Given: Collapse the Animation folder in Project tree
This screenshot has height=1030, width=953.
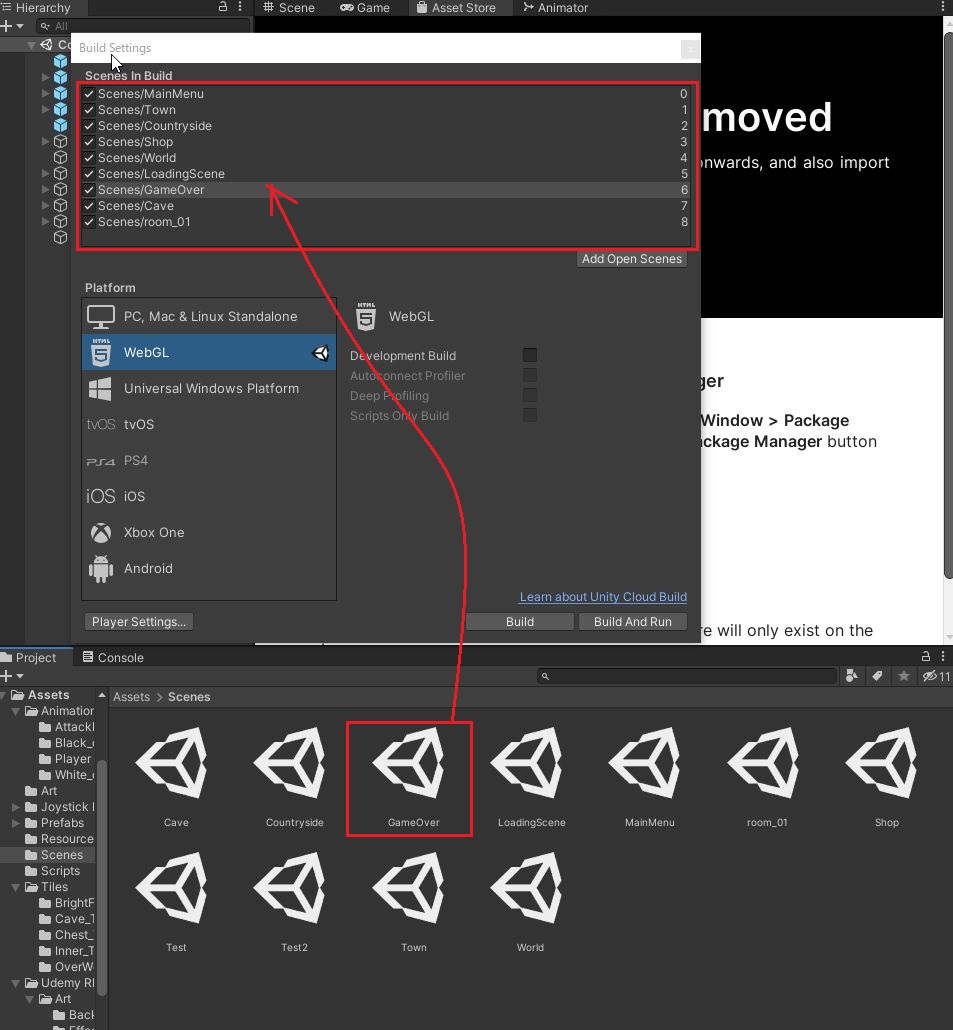Looking at the screenshot, I should click(x=16, y=711).
